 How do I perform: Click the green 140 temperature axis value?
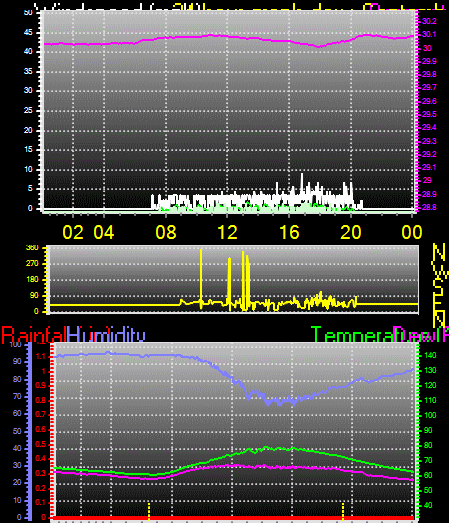[x=430, y=356]
